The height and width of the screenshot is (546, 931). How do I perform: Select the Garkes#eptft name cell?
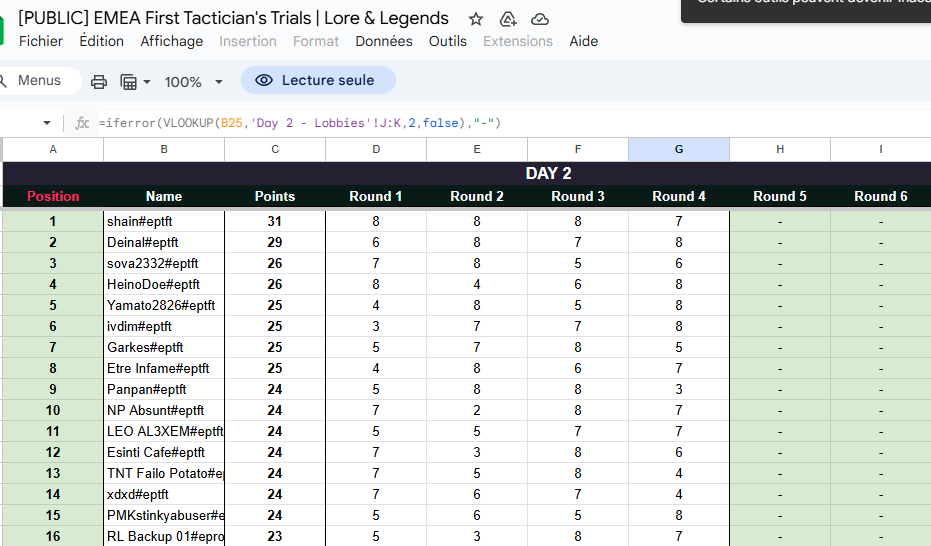click(x=164, y=347)
